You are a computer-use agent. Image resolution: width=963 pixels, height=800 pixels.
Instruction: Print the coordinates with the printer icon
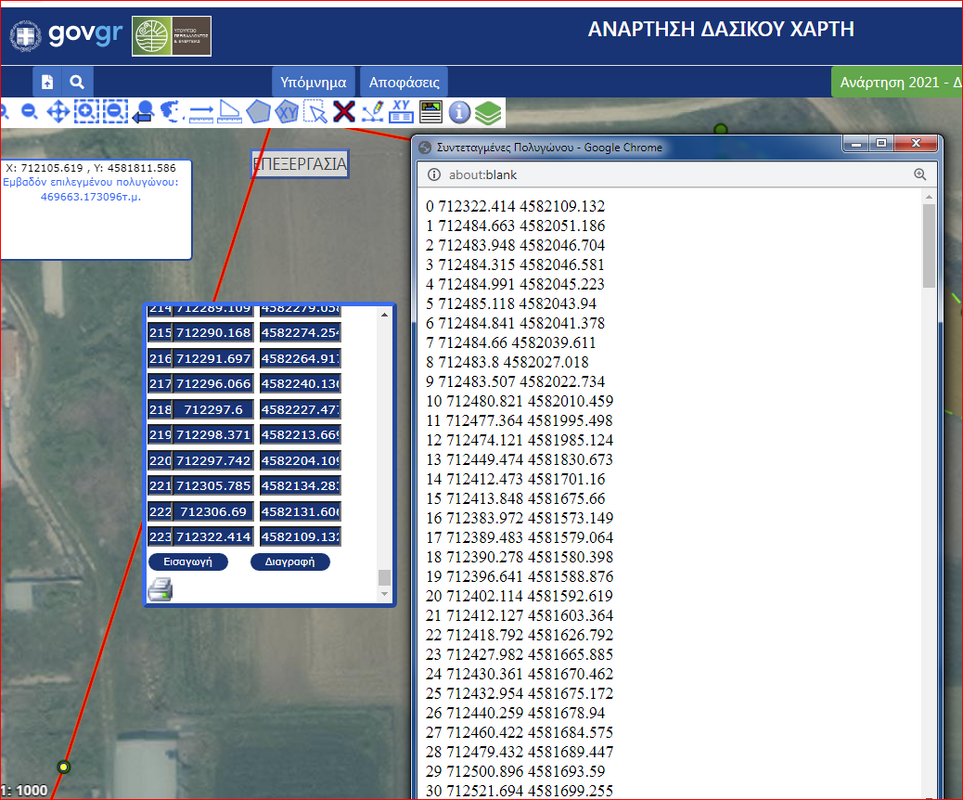point(160,590)
